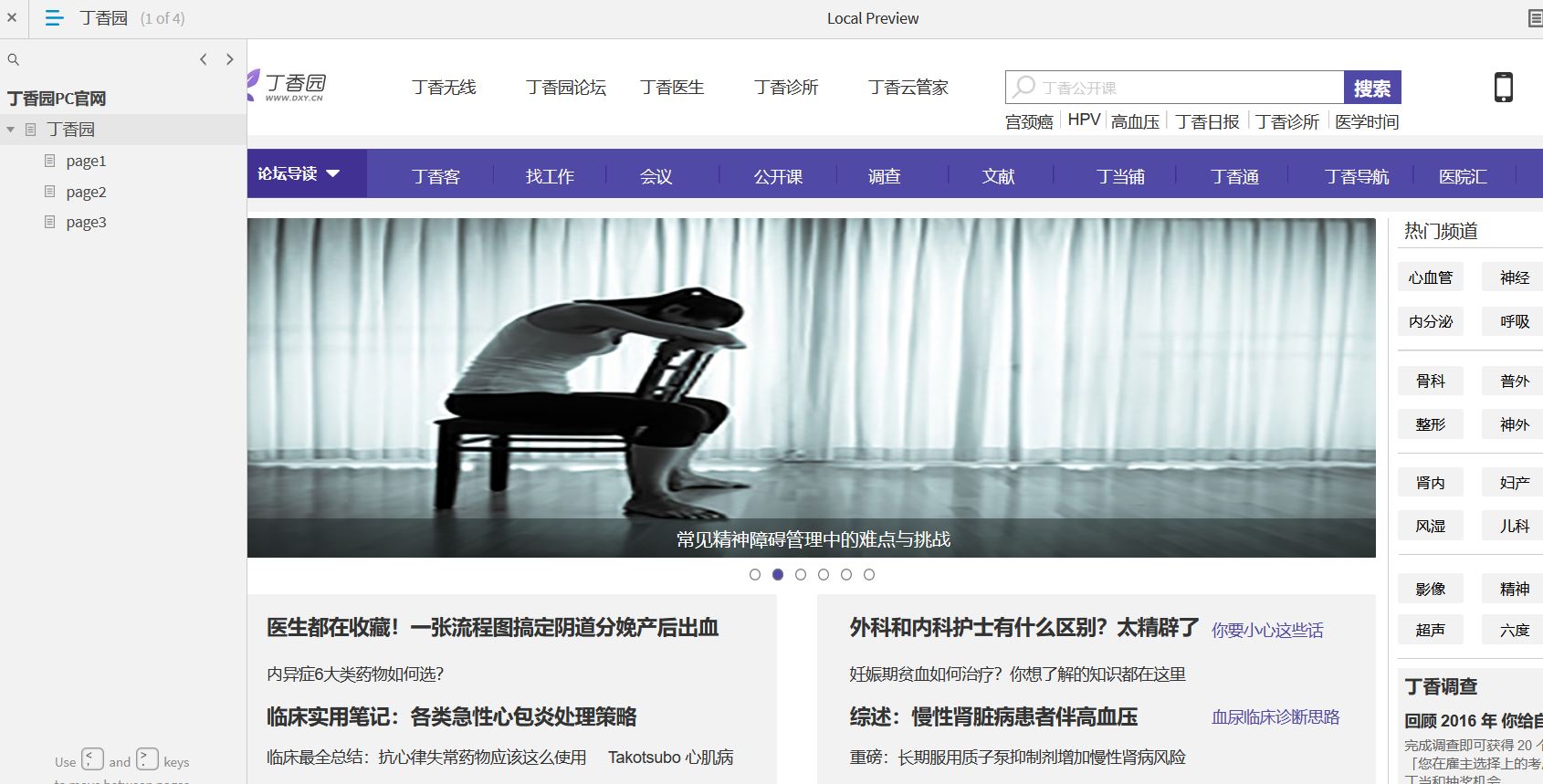Screen dimensions: 1543x784
Task: Select the fifth carousel dot
Action: pos(846,574)
